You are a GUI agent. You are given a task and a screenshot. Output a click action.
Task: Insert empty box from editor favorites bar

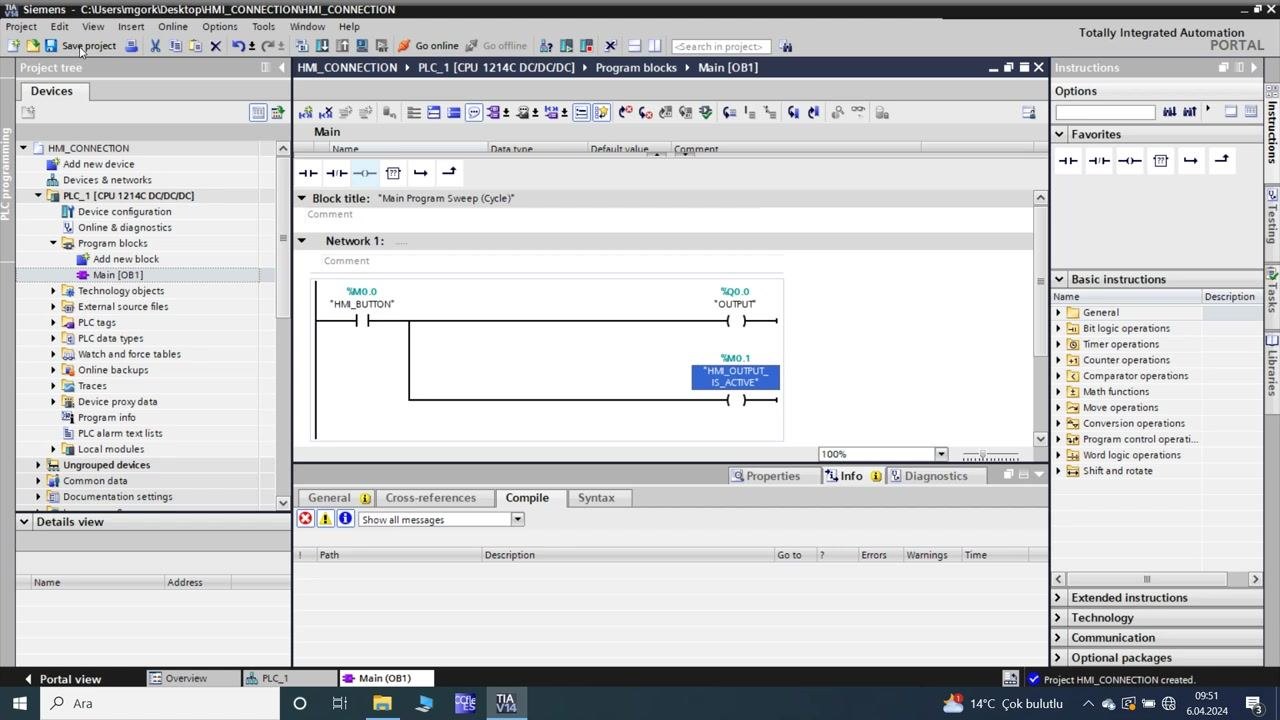click(x=392, y=173)
